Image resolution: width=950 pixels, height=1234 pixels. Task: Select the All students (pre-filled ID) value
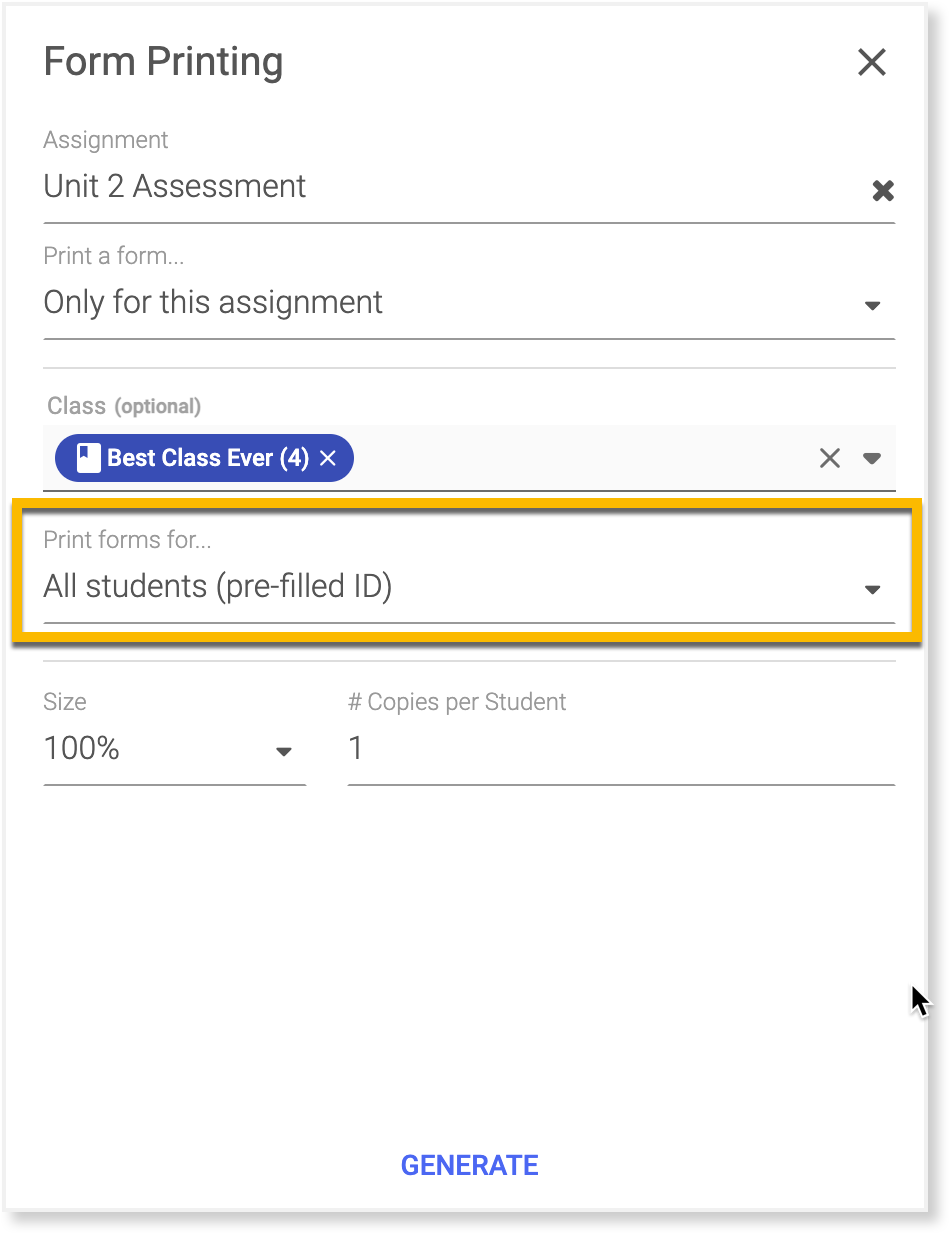[x=218, y=586]
